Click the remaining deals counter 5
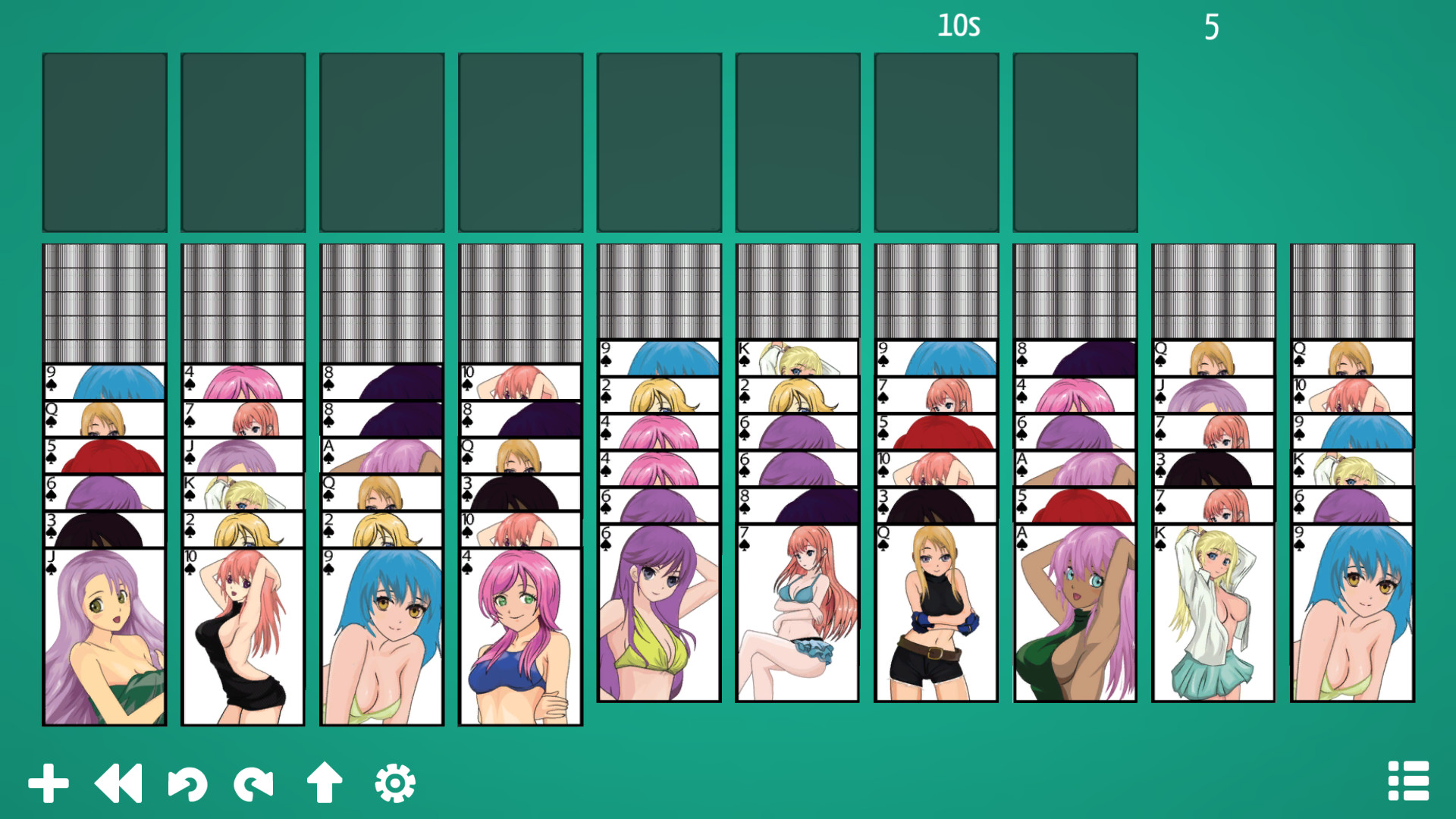This screenshot has height=819, width=1456. coord(1212,27)
